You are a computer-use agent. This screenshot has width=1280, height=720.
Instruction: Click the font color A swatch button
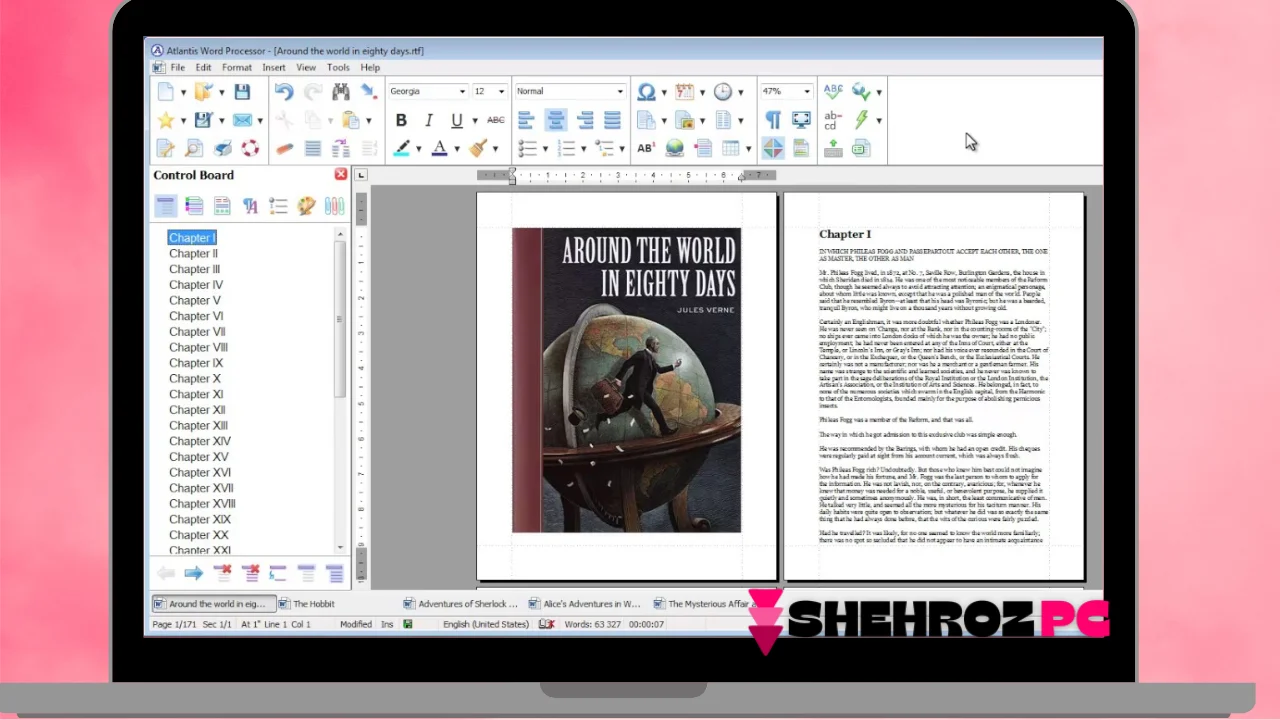(x=439, y=148)
